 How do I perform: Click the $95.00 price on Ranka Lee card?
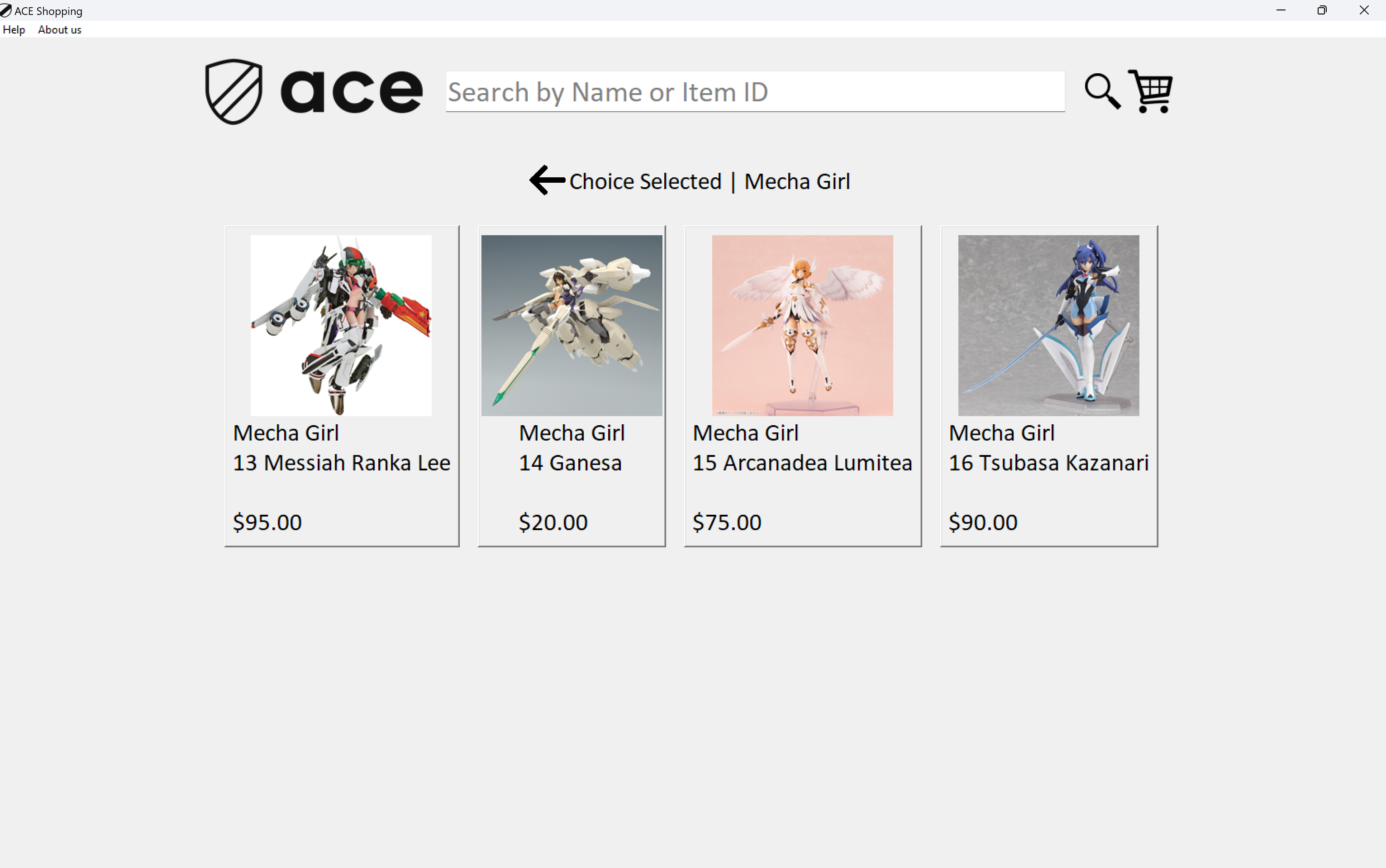(267, 522)
